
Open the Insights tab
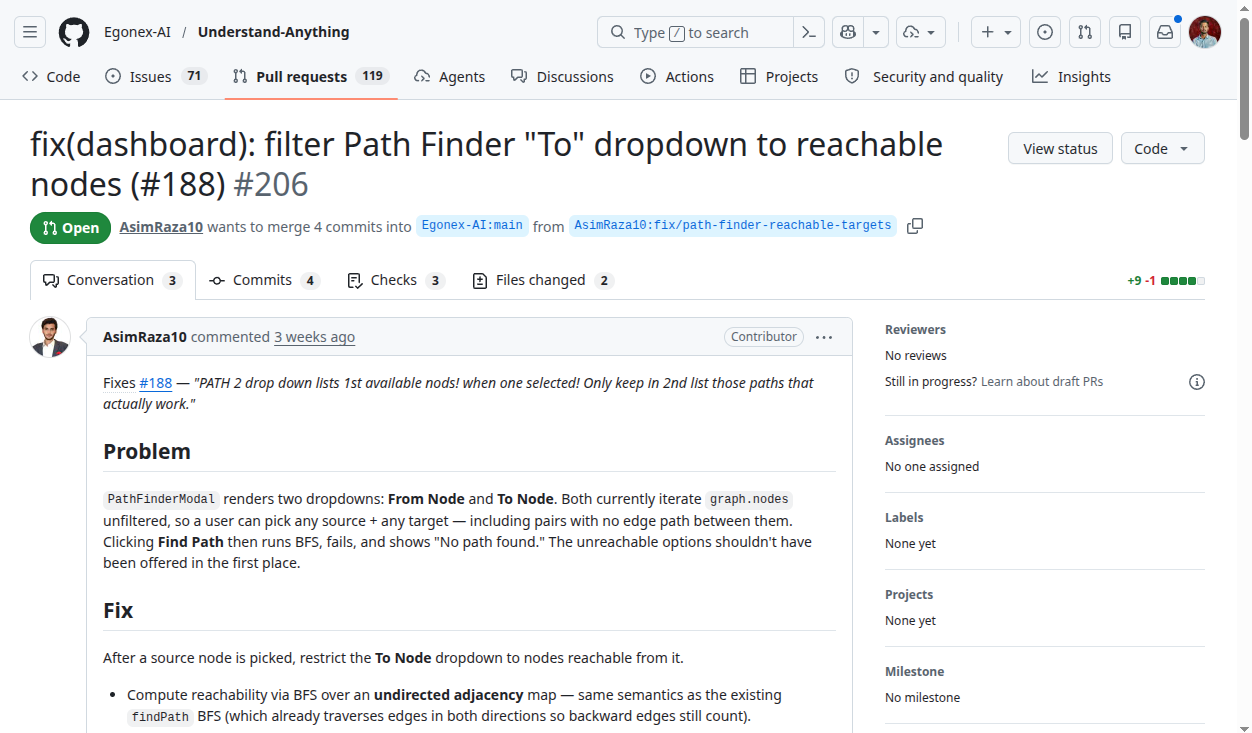point(1072,76)
